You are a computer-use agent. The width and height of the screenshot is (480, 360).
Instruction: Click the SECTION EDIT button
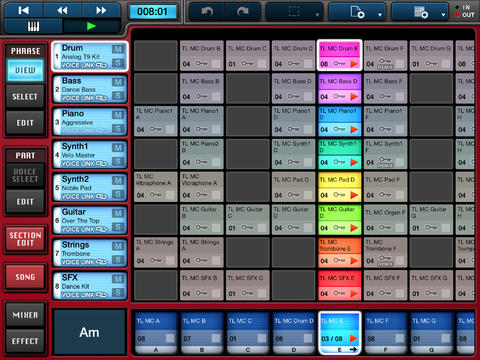point(25,239)
